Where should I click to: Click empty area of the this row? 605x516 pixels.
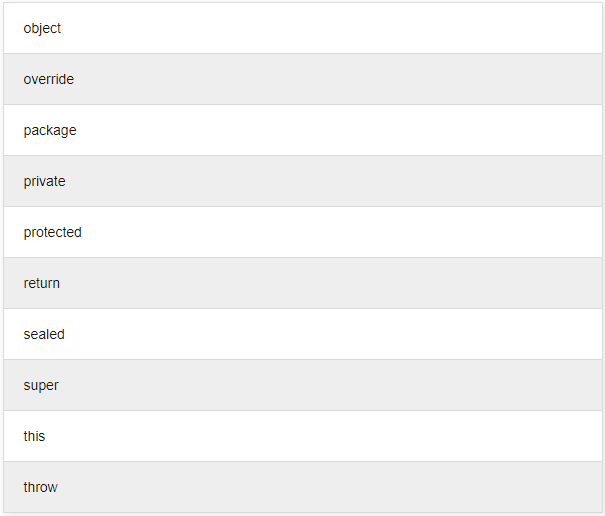click(x=350, y=436)
